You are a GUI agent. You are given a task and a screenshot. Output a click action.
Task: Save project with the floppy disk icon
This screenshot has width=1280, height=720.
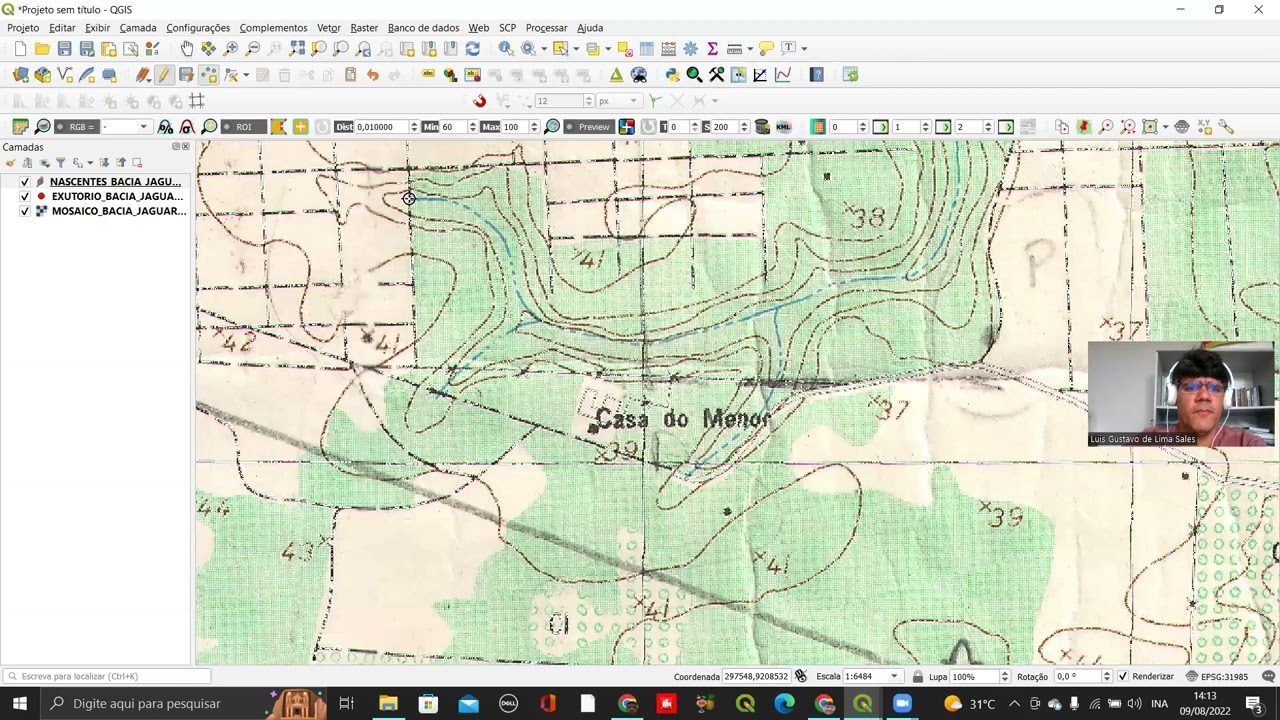click(64, 48)
